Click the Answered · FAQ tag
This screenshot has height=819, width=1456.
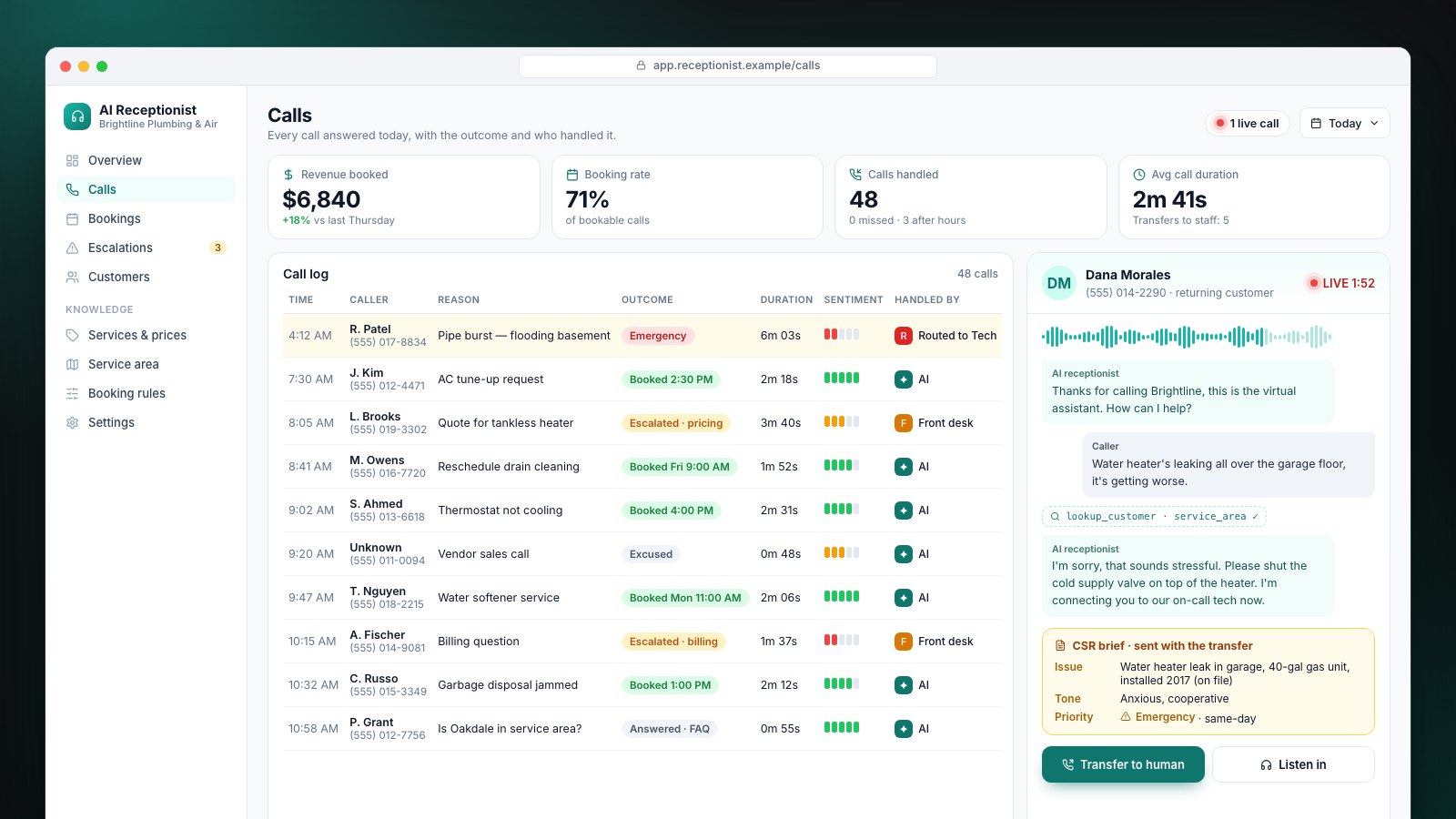(x=670, y=729)
